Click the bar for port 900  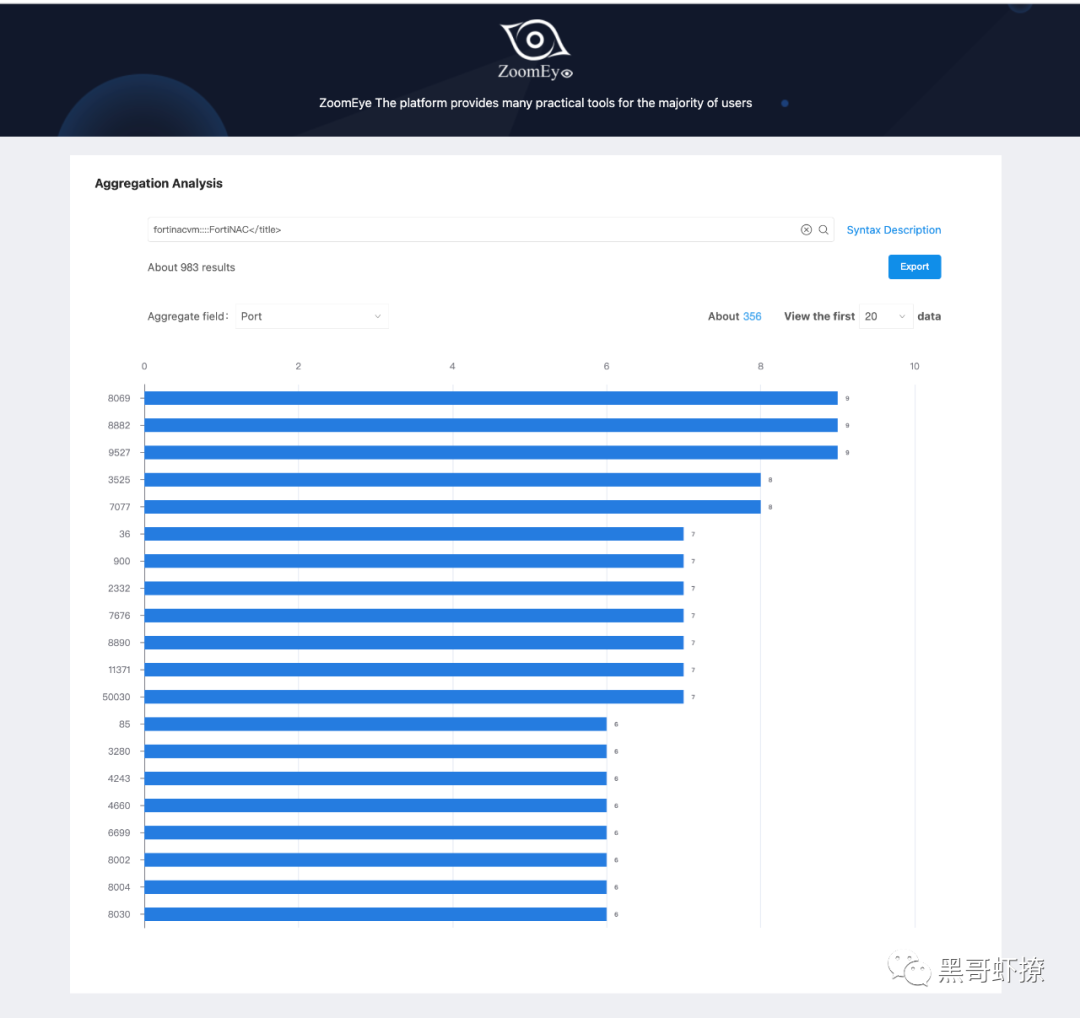(x=413, y=561)
